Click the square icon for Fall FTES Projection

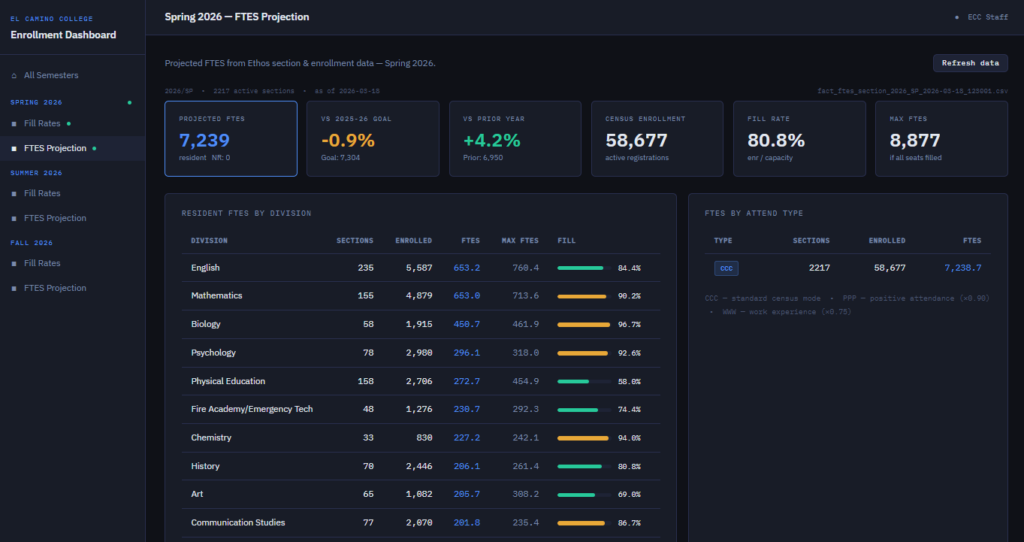pos(14,288)
